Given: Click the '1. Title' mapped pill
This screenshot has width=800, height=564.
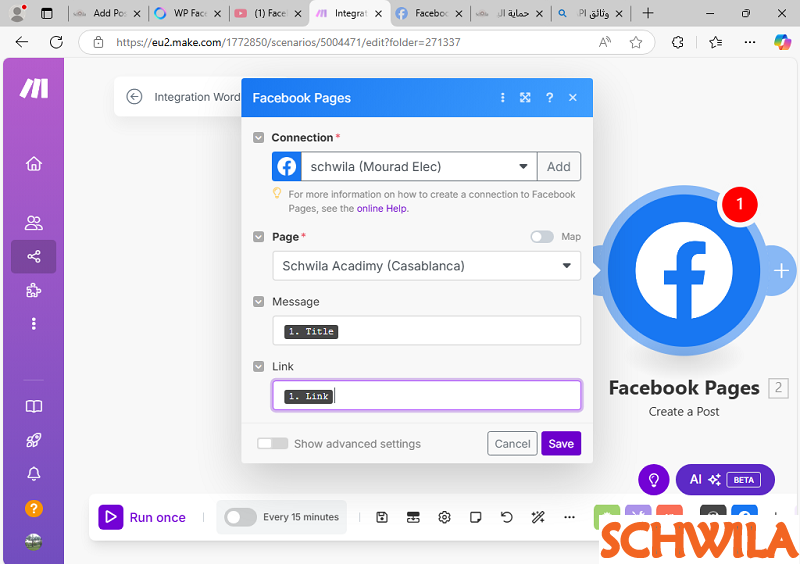Looking at the screenshot, I should [311, 331].
